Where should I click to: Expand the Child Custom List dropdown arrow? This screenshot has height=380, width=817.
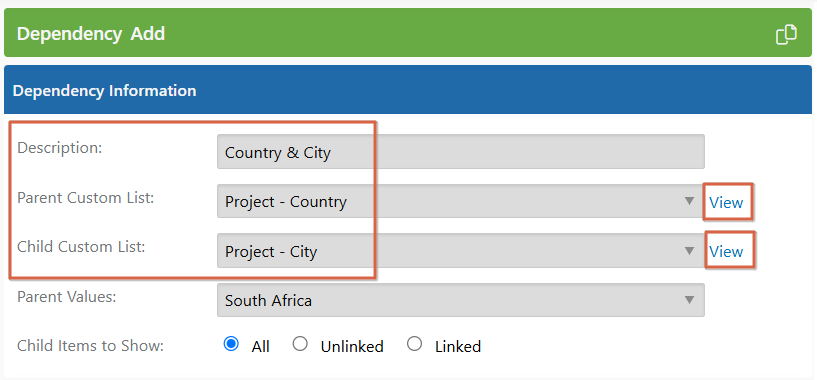(689, 251)
